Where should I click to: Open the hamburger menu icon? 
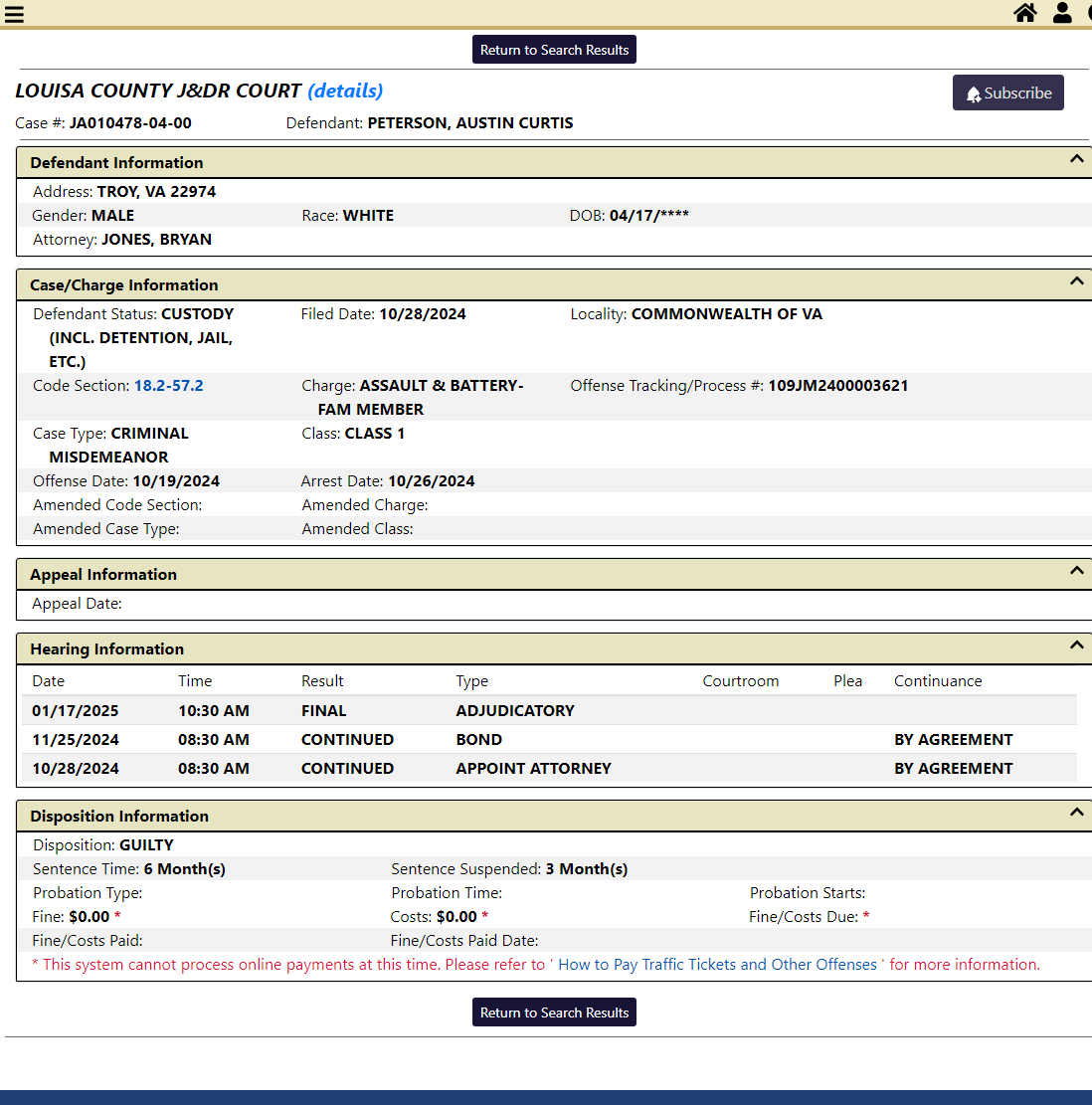click(x=14, y=14)
